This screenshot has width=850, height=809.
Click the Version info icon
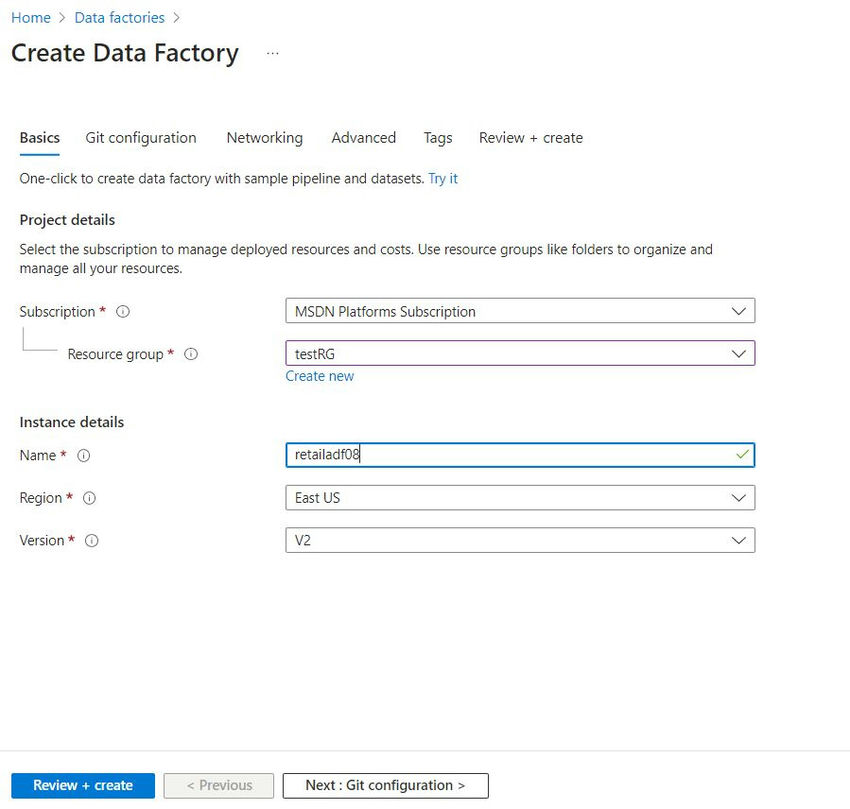pyautogui.click(x=92, y=541)
